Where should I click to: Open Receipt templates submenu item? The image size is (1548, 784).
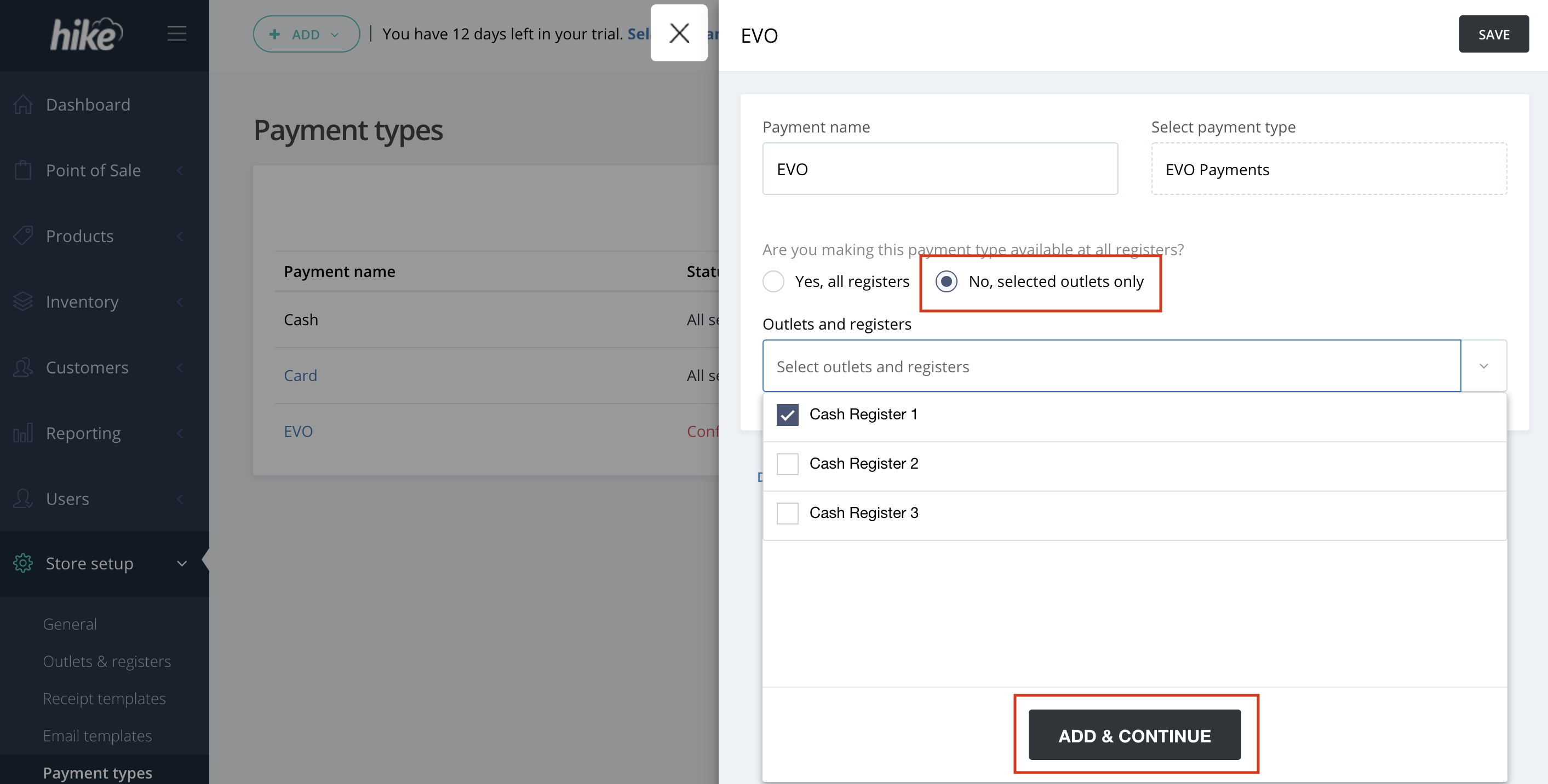coord(104,698)
